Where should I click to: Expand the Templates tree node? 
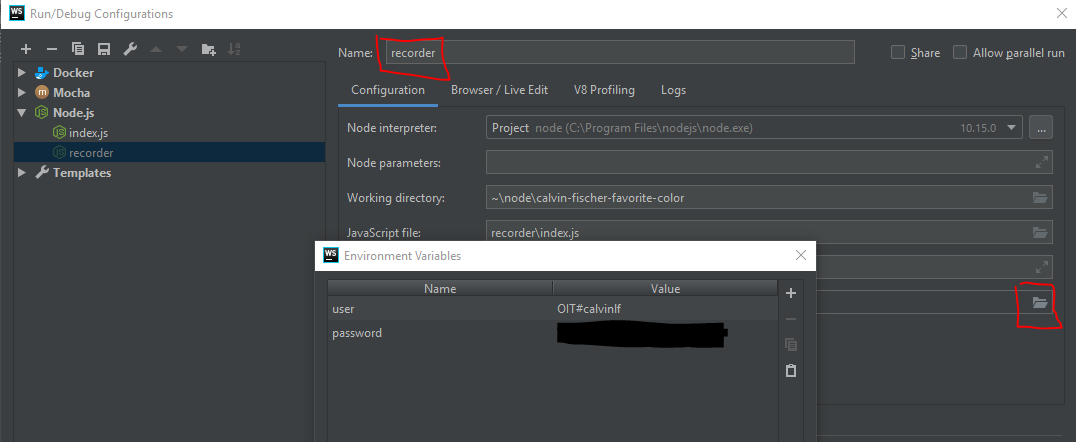pos(22,173)
